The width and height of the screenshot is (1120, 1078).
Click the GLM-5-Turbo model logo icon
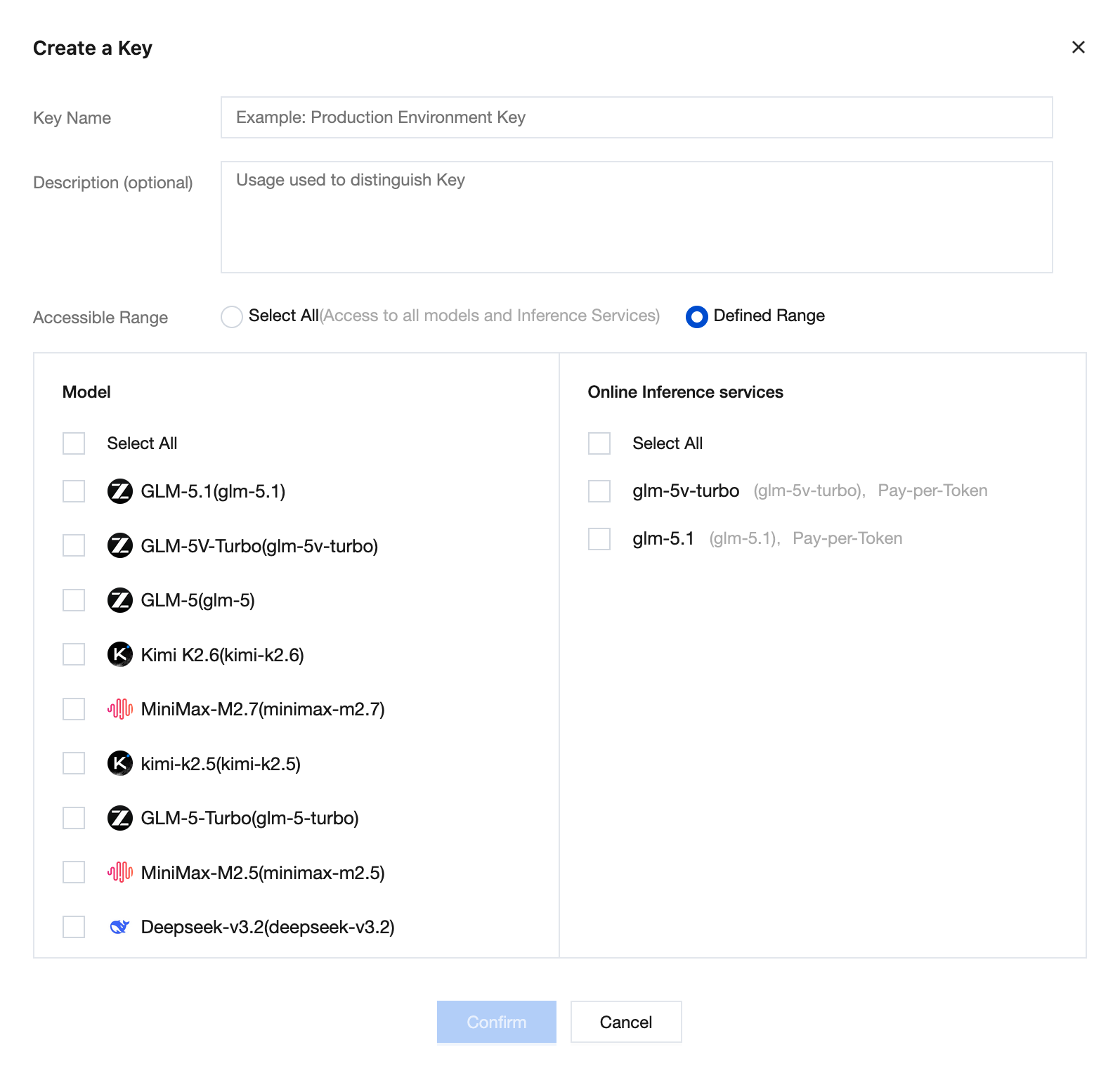[120, 818]
